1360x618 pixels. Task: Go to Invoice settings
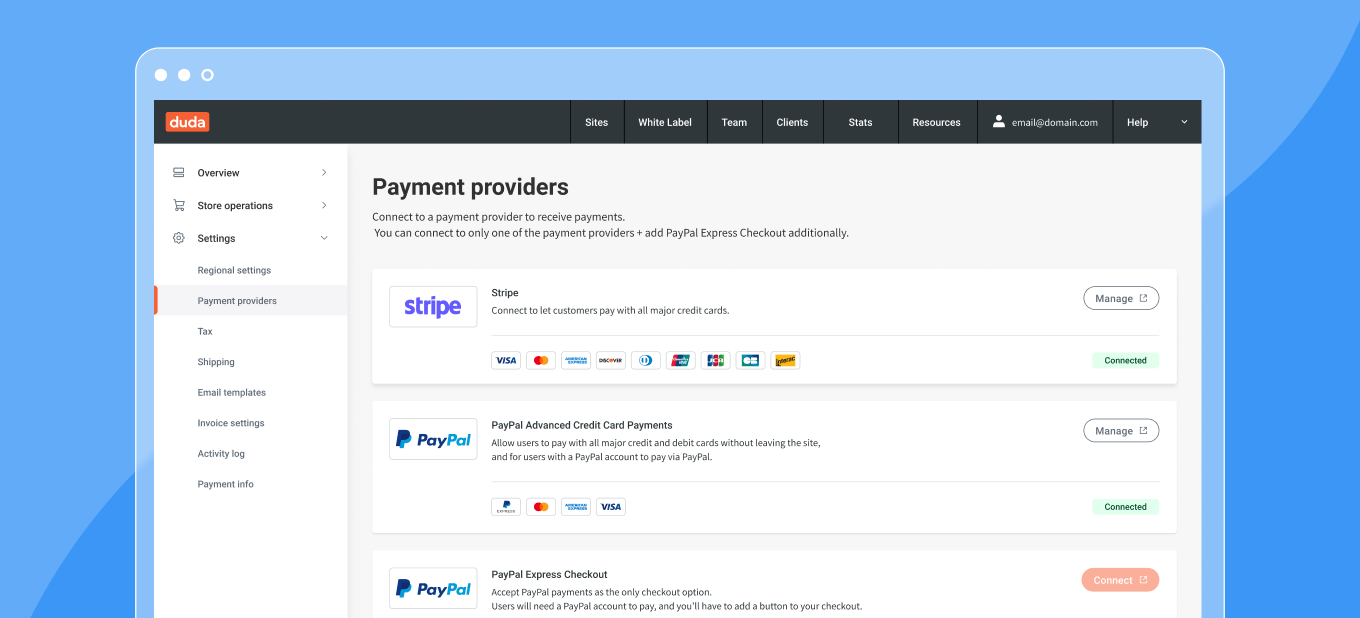coord(231,423)
